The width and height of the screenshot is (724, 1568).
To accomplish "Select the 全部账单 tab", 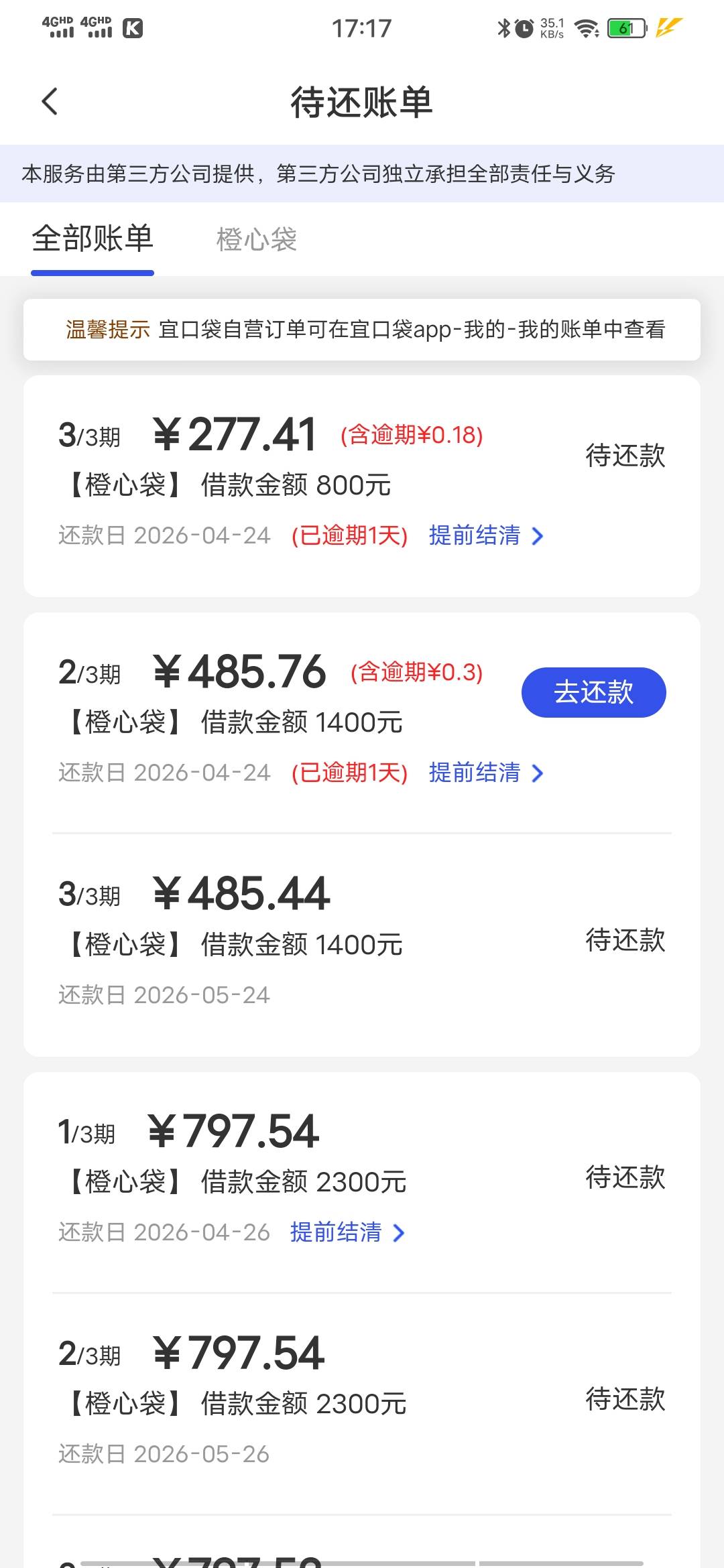I will point(93,239).
